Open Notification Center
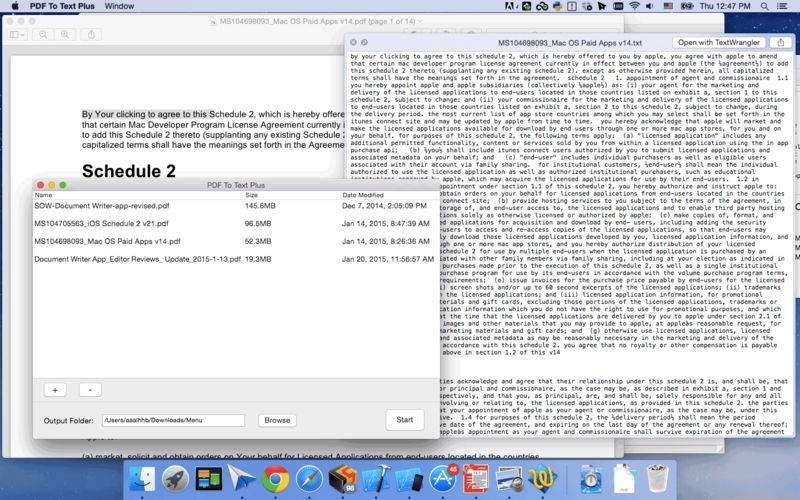Viewport: 800px width, 500px height. point(782,6)
